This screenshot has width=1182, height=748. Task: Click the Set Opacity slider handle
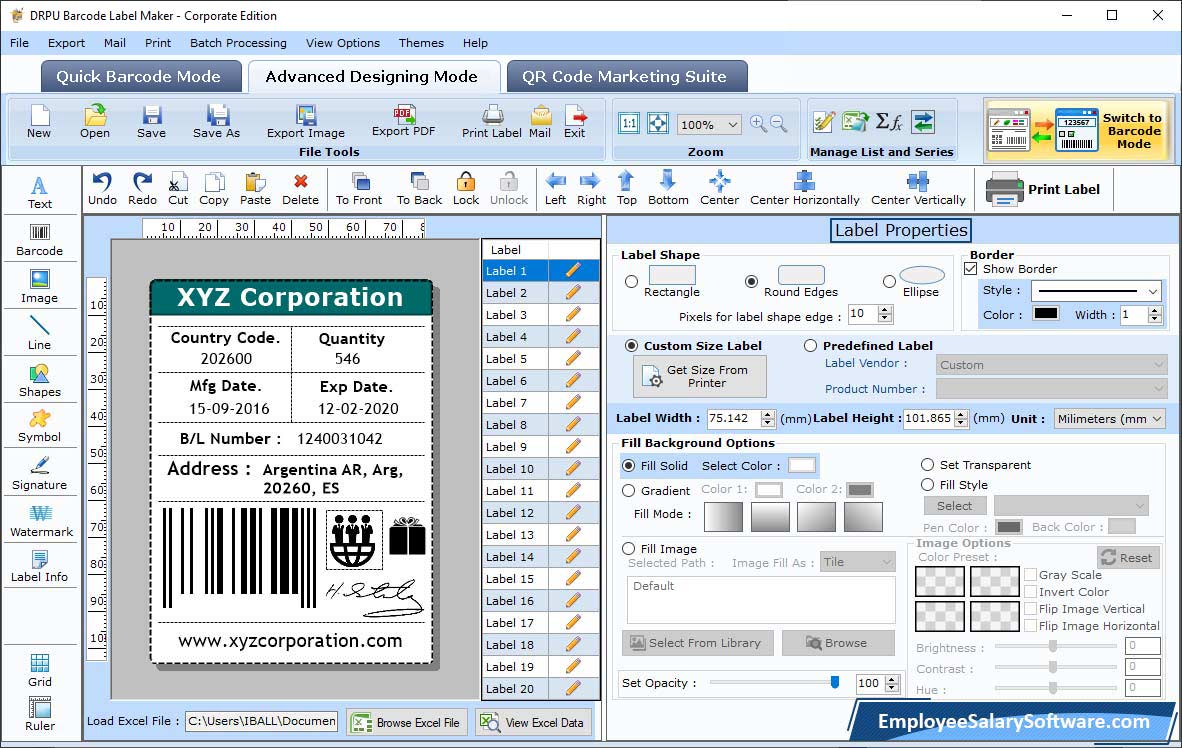pyautogui.click(x=834, y=682)
